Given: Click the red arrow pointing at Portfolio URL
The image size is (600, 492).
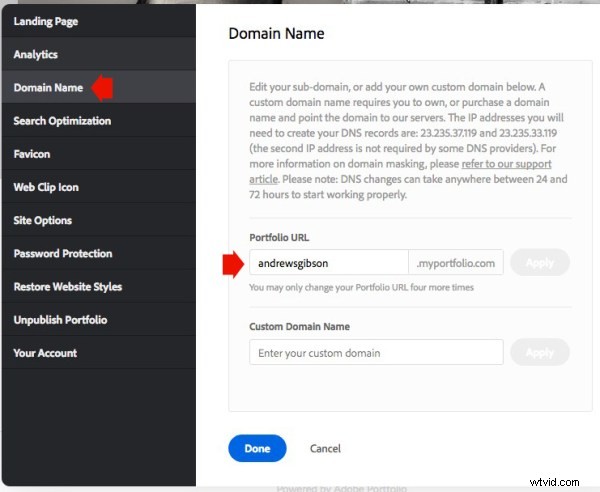Looking at the screenshot, I should (x=232, y=264).
